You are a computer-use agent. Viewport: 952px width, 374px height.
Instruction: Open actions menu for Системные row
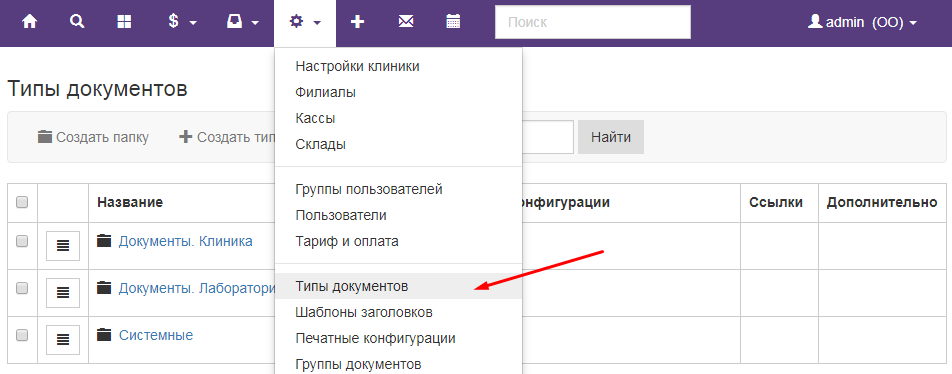point(63,339)
